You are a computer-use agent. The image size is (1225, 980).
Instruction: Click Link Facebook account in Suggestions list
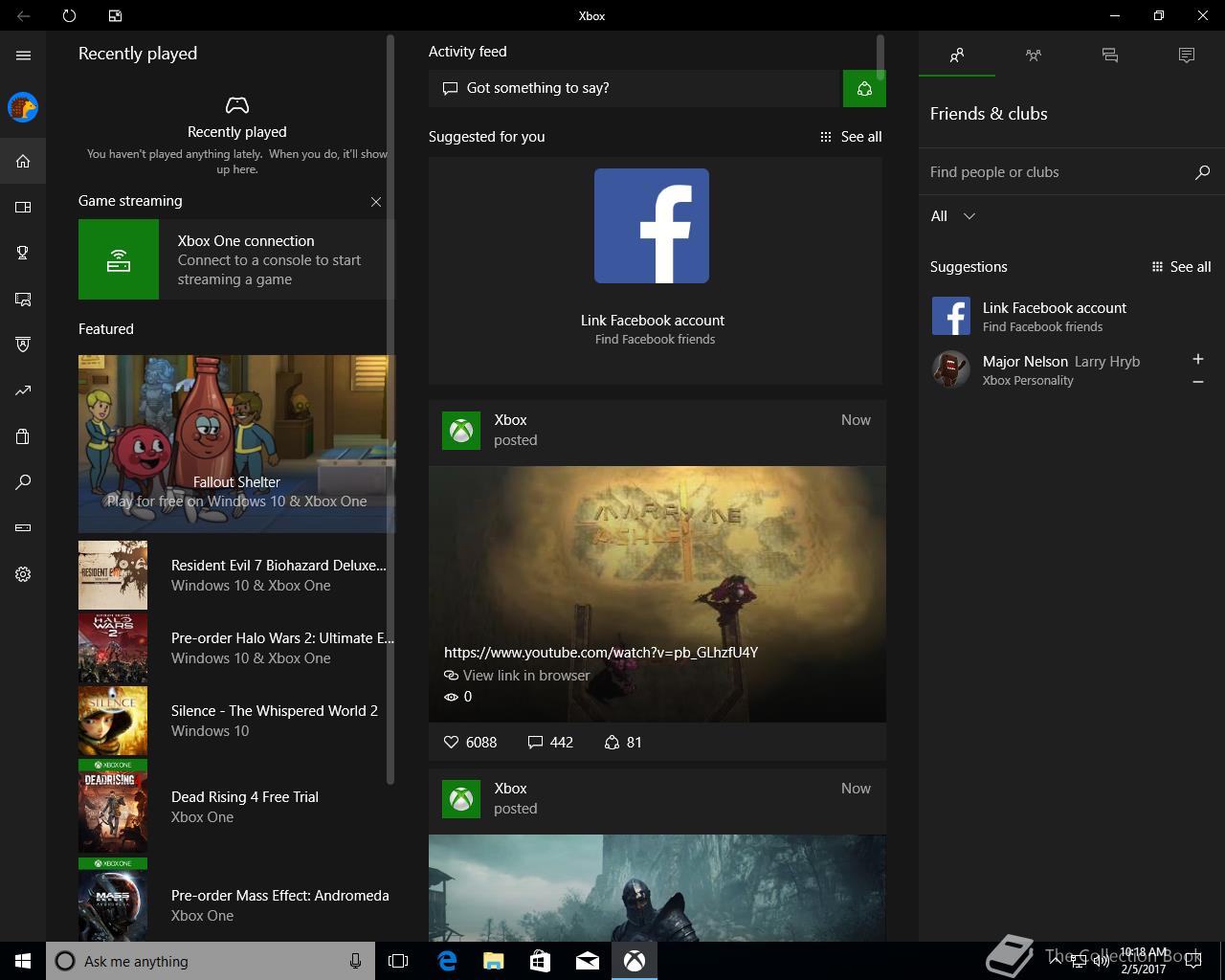click(1070, 316)
